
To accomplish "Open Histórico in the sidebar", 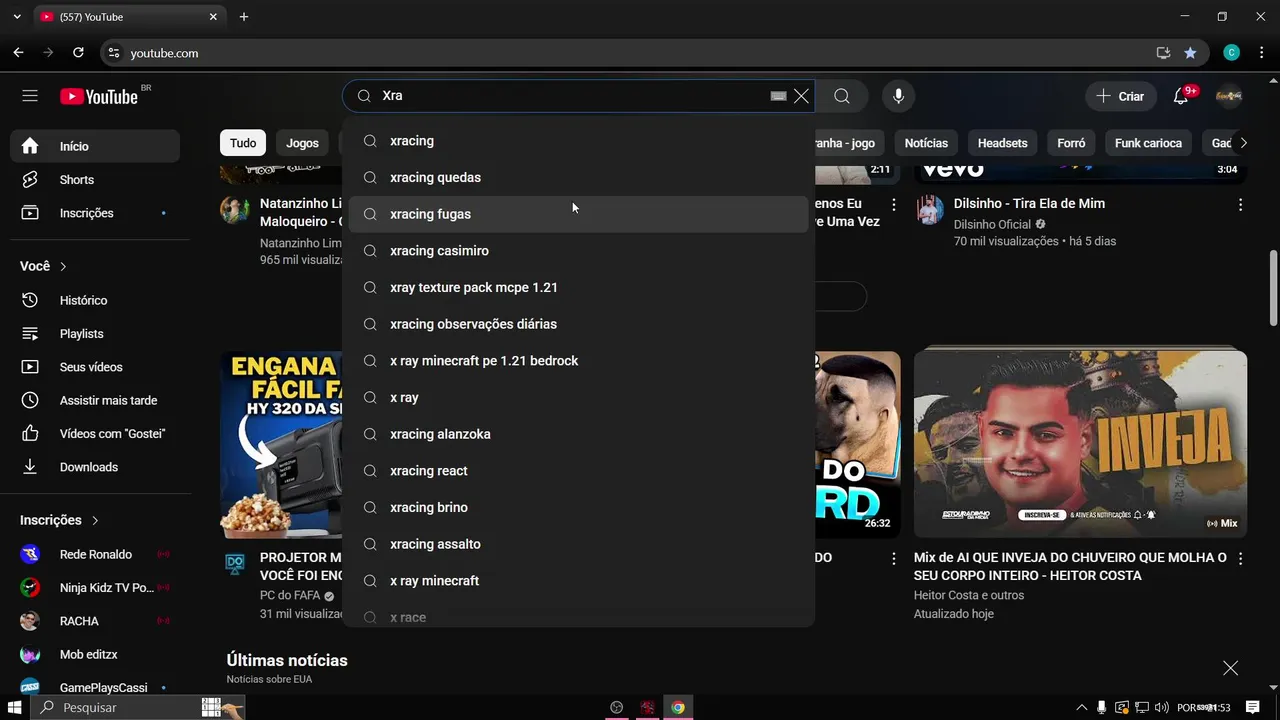I will click(x=95, y=300).
